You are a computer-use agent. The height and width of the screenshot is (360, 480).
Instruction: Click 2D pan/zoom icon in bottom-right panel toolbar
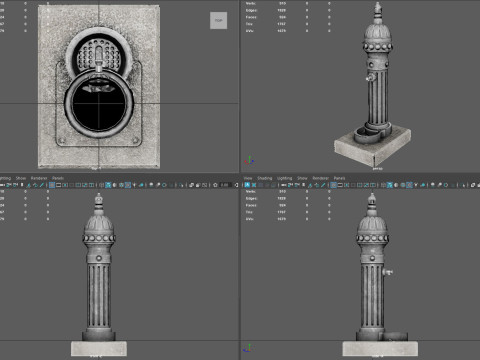point(317,185)
